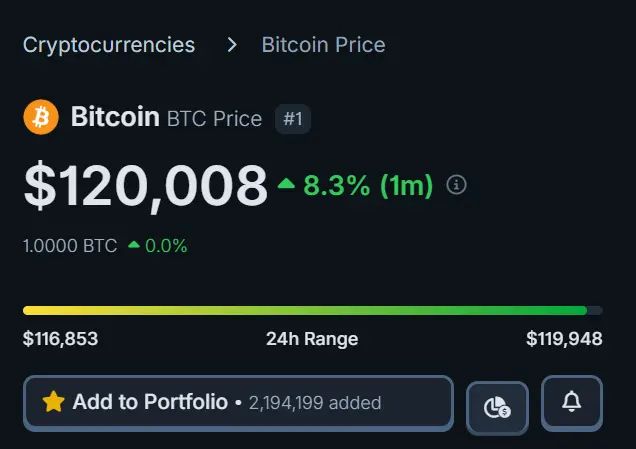Click the green up arrow next to 8.3%

pyautogui.click(x=287, y=185)
